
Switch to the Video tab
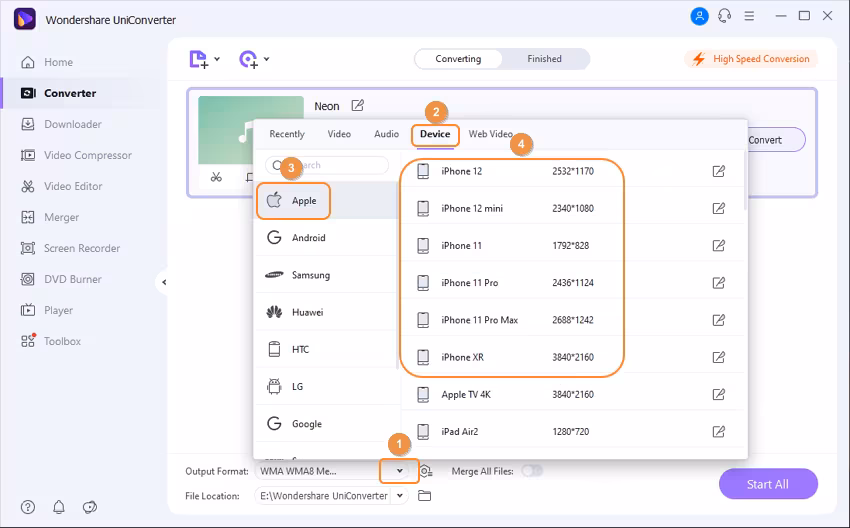339,134
